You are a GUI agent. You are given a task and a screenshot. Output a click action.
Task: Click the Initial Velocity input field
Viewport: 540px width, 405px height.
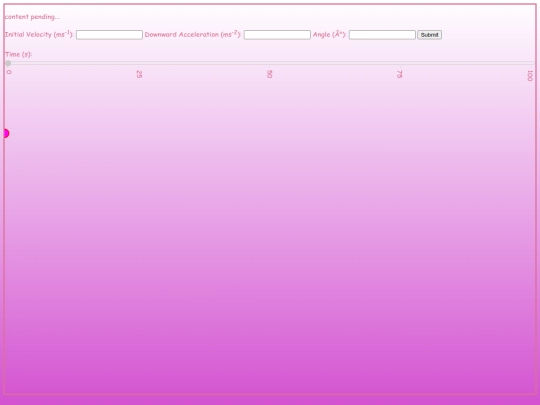click(x=109, y=35)
